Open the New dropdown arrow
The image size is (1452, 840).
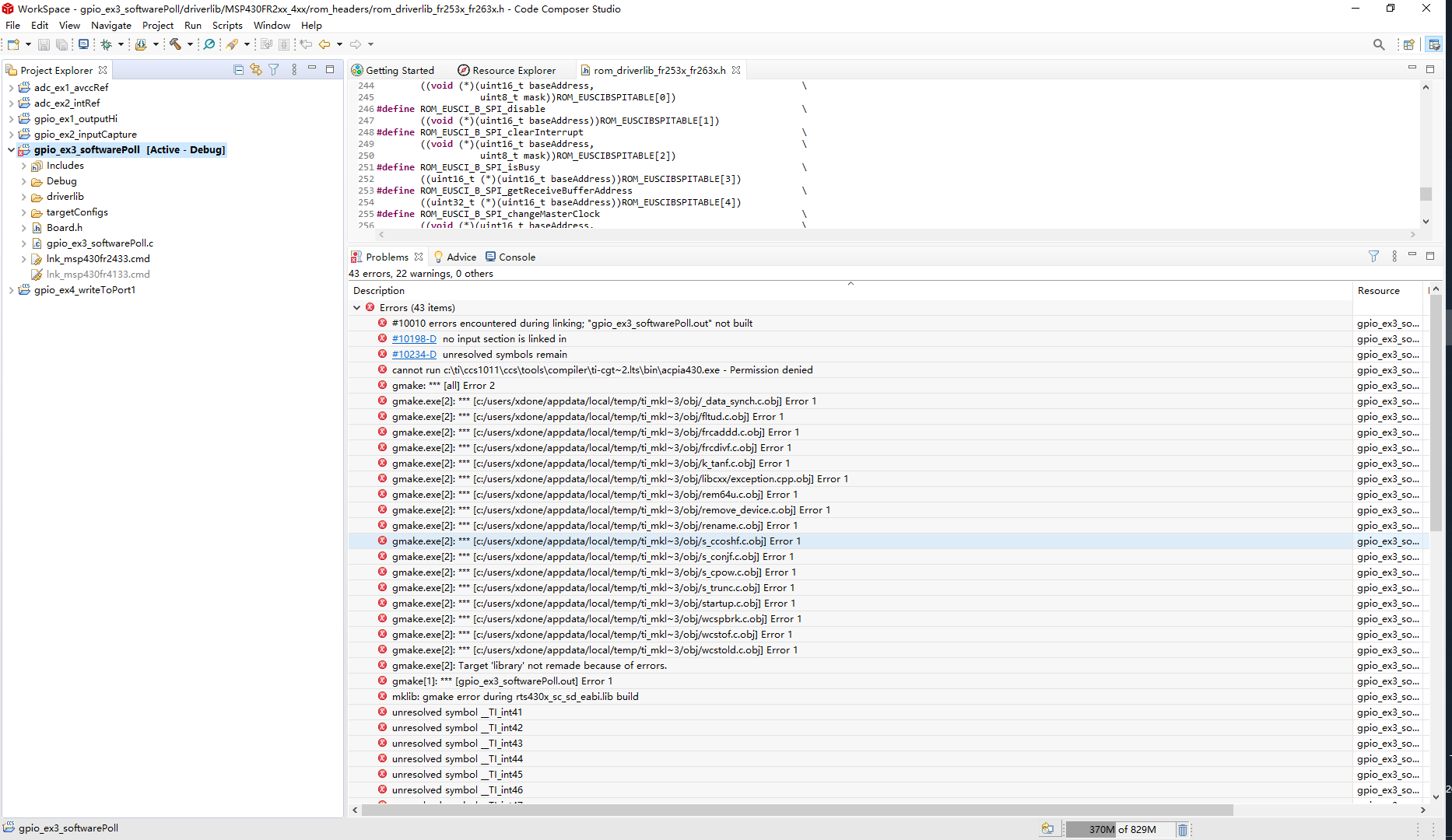pyautogui.click(x=28, y=44)
